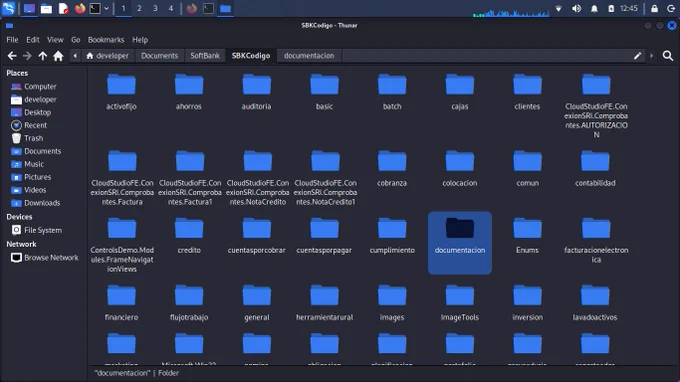Select the highlighted documentacion folder
680x382 pixels.
460,243
